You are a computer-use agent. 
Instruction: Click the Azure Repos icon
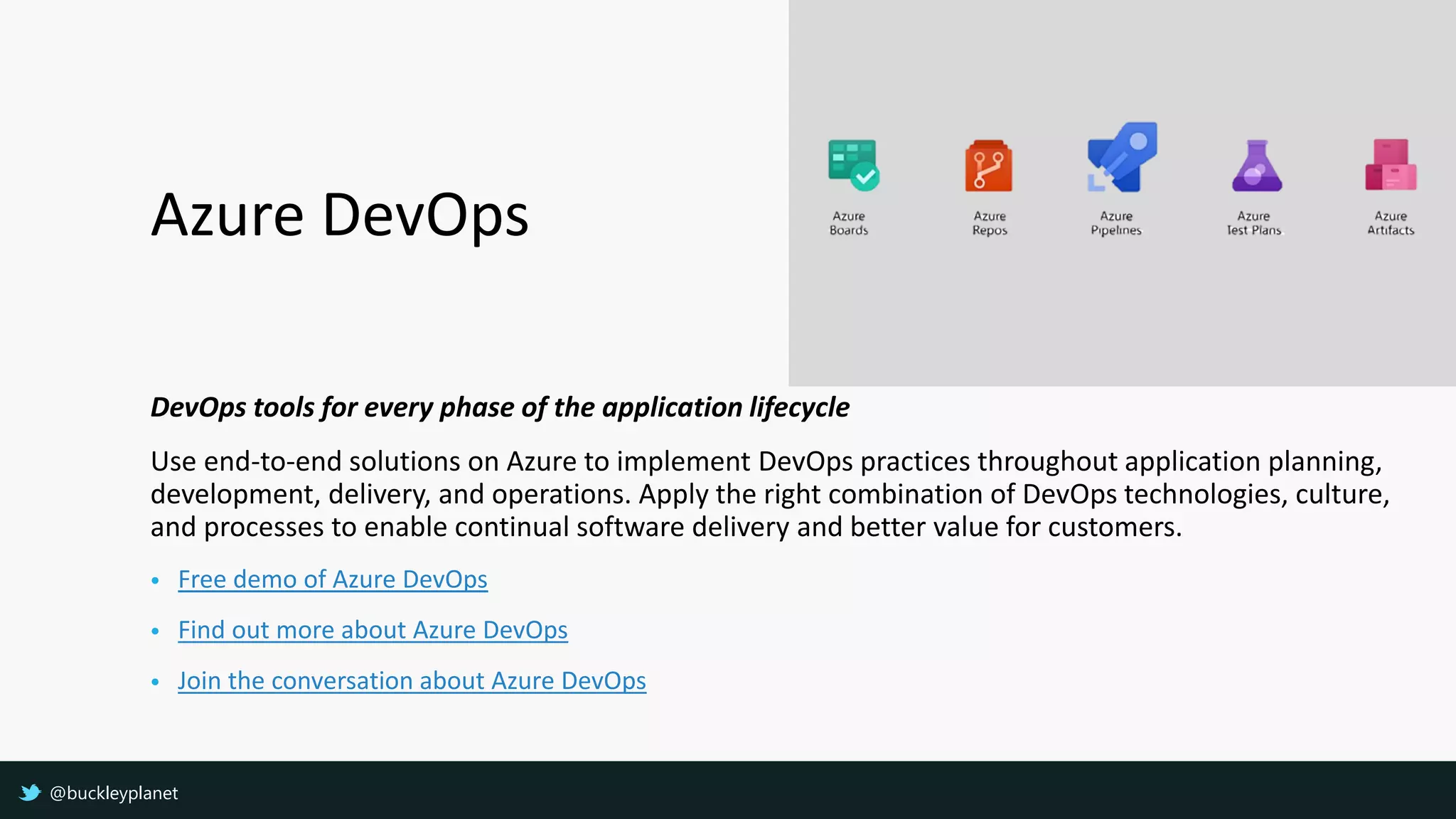pos(989,166)
